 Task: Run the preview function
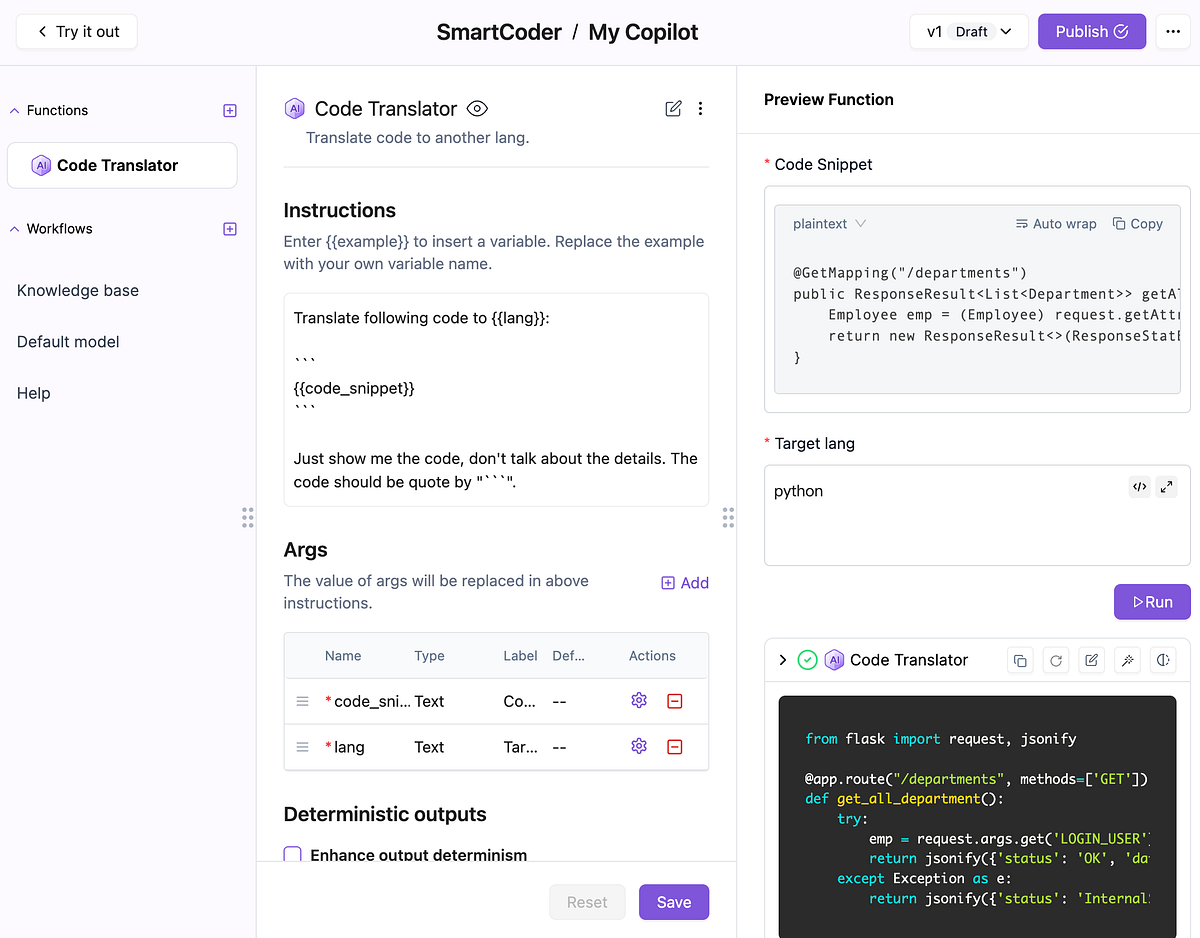pyautogui.click(x=1151, y=601)
